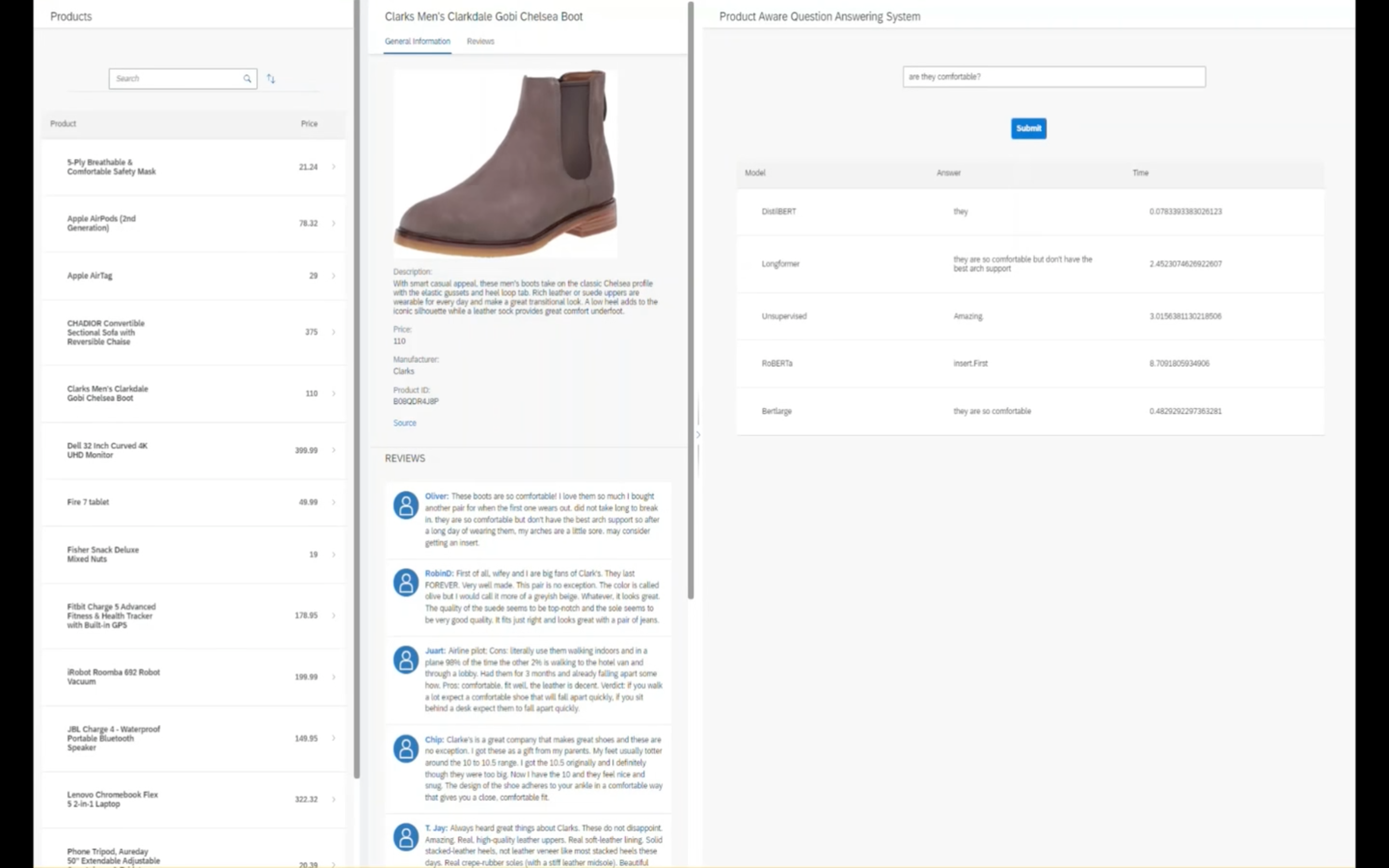Select the General Information tab
Screen dimensions: 1389x868
click(417, 41)
